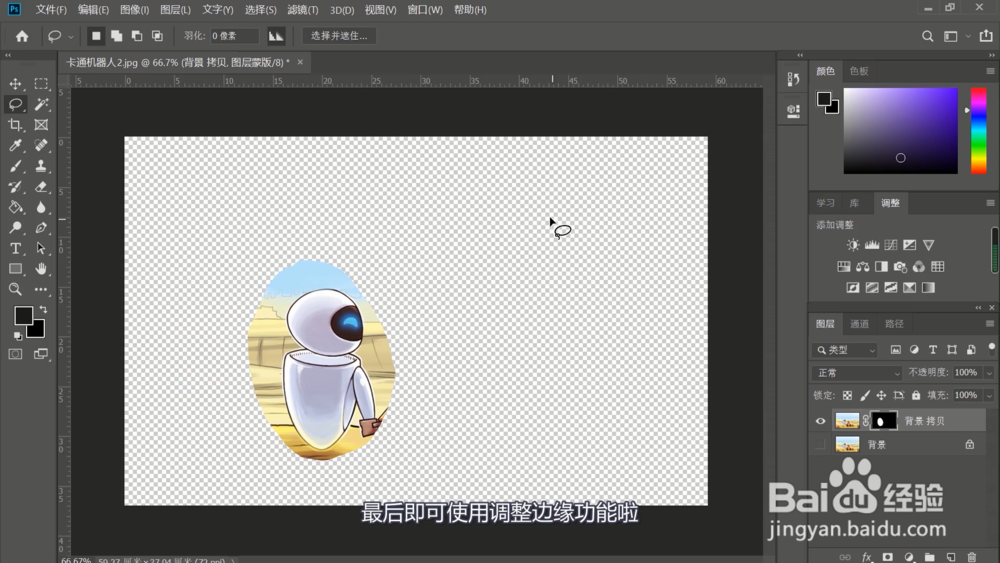Select the Crop tool
The height and width of the screenshot is (563, 1000).
point(15,125)
